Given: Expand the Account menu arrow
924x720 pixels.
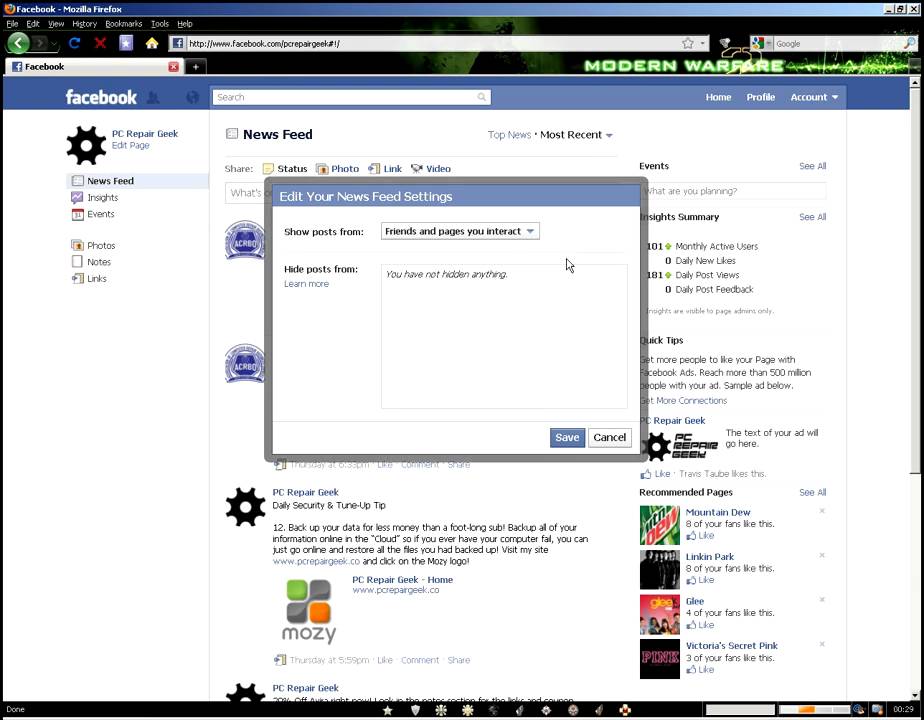Looking at the screenshot, I should point(835,97).
